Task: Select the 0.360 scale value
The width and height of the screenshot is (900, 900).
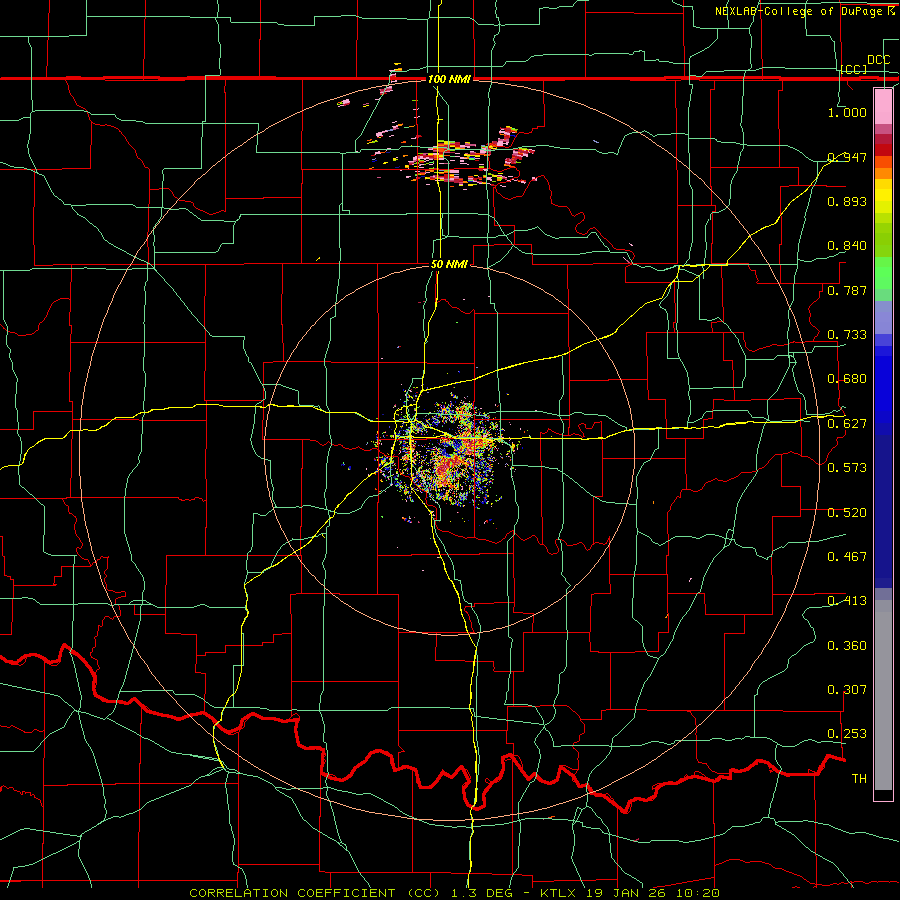Action: tap(847, 646)
